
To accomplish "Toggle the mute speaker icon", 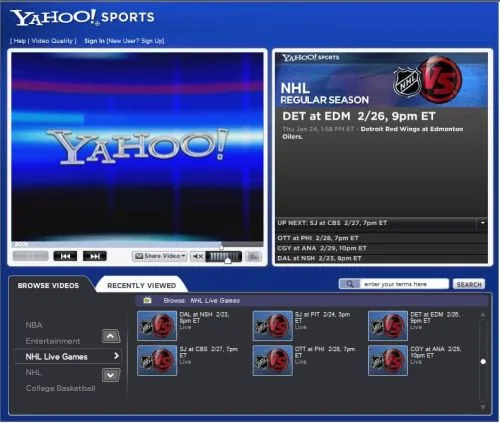I will tap(198, 256).
